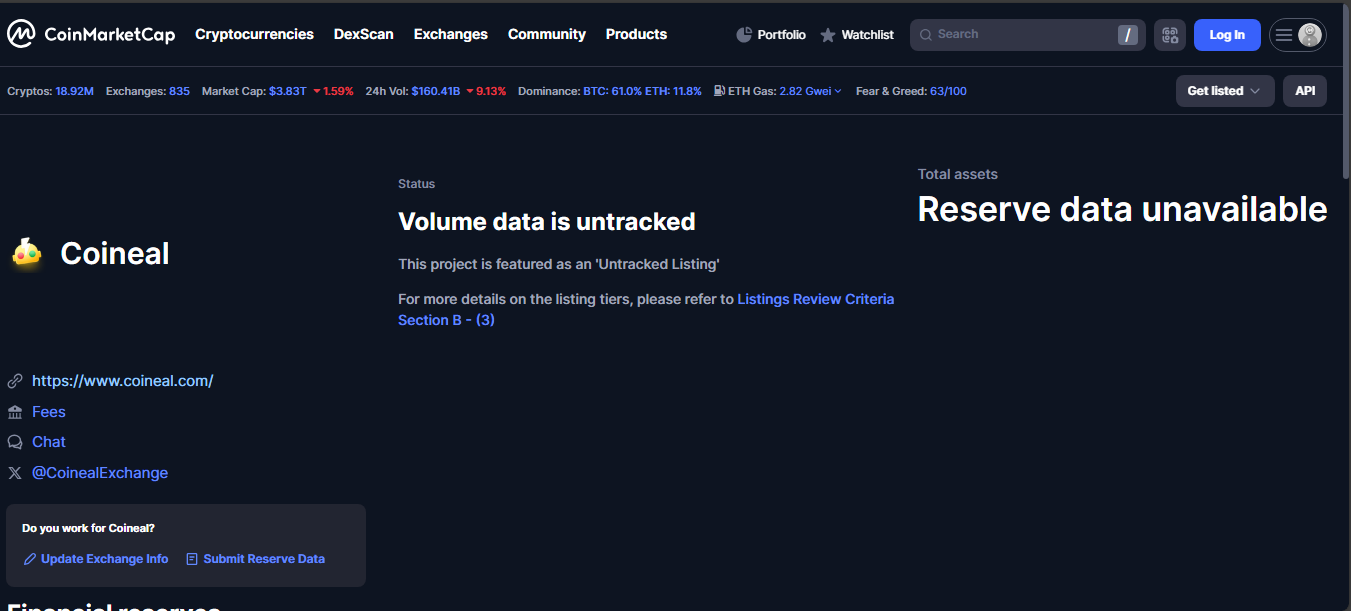Click the market cap change 1.59%

click(x=333, y=91)
